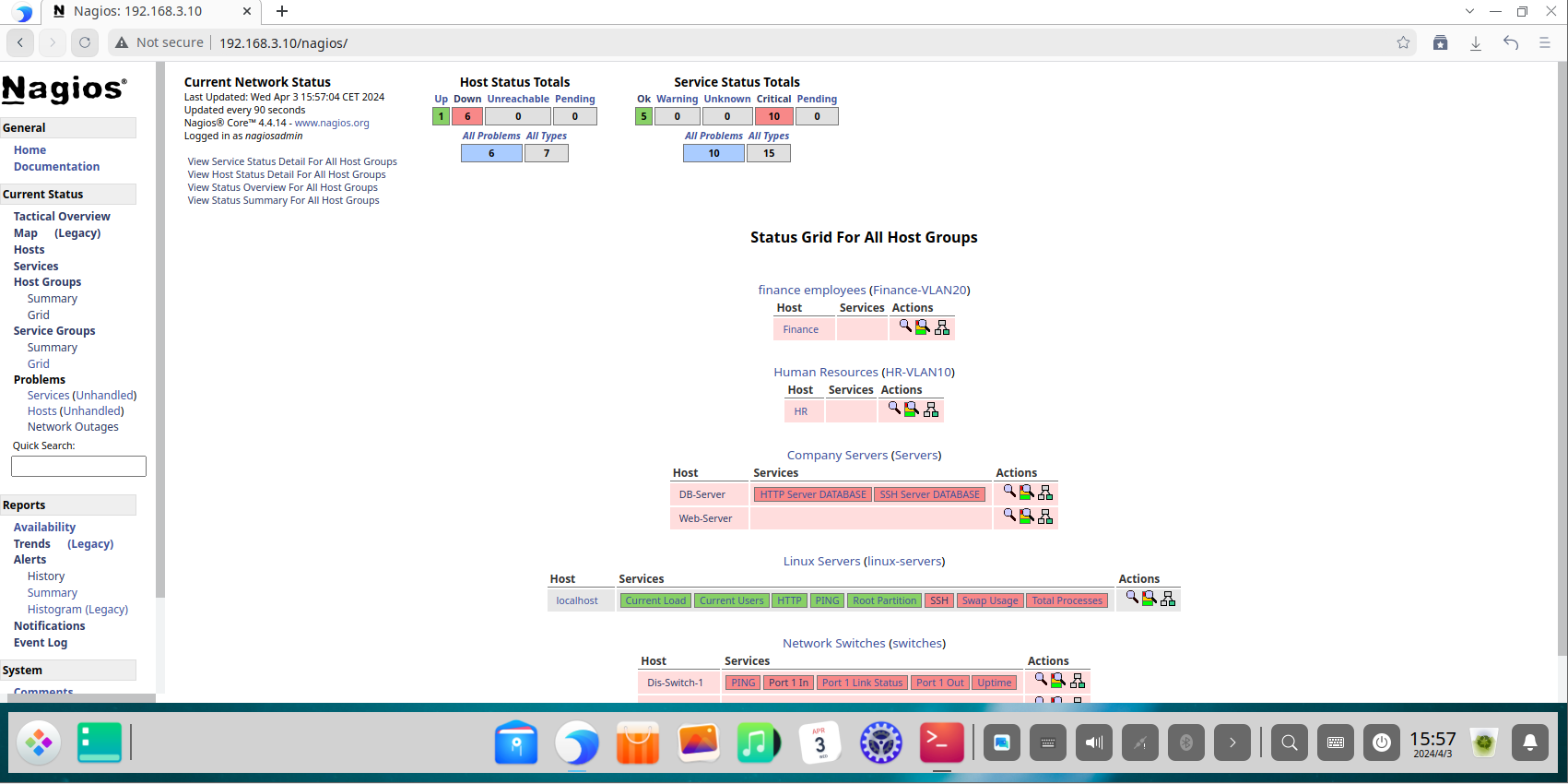Go back to previous page
The image size is (1568, 784).
tap(20, 42)
